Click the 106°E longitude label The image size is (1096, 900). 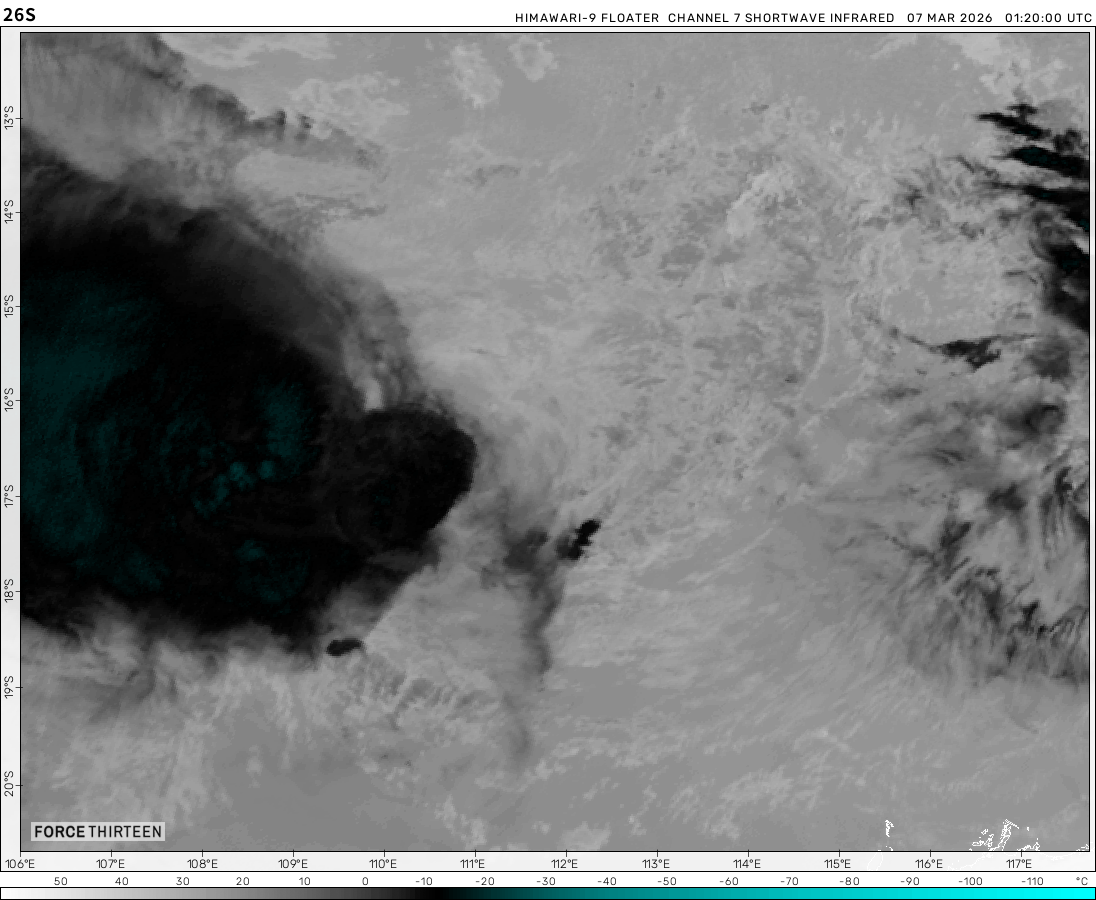[x=20, y=864]
